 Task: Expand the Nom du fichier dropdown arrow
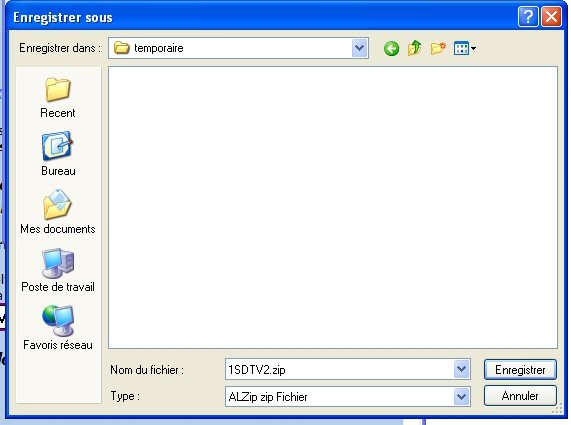click(462, 369)
